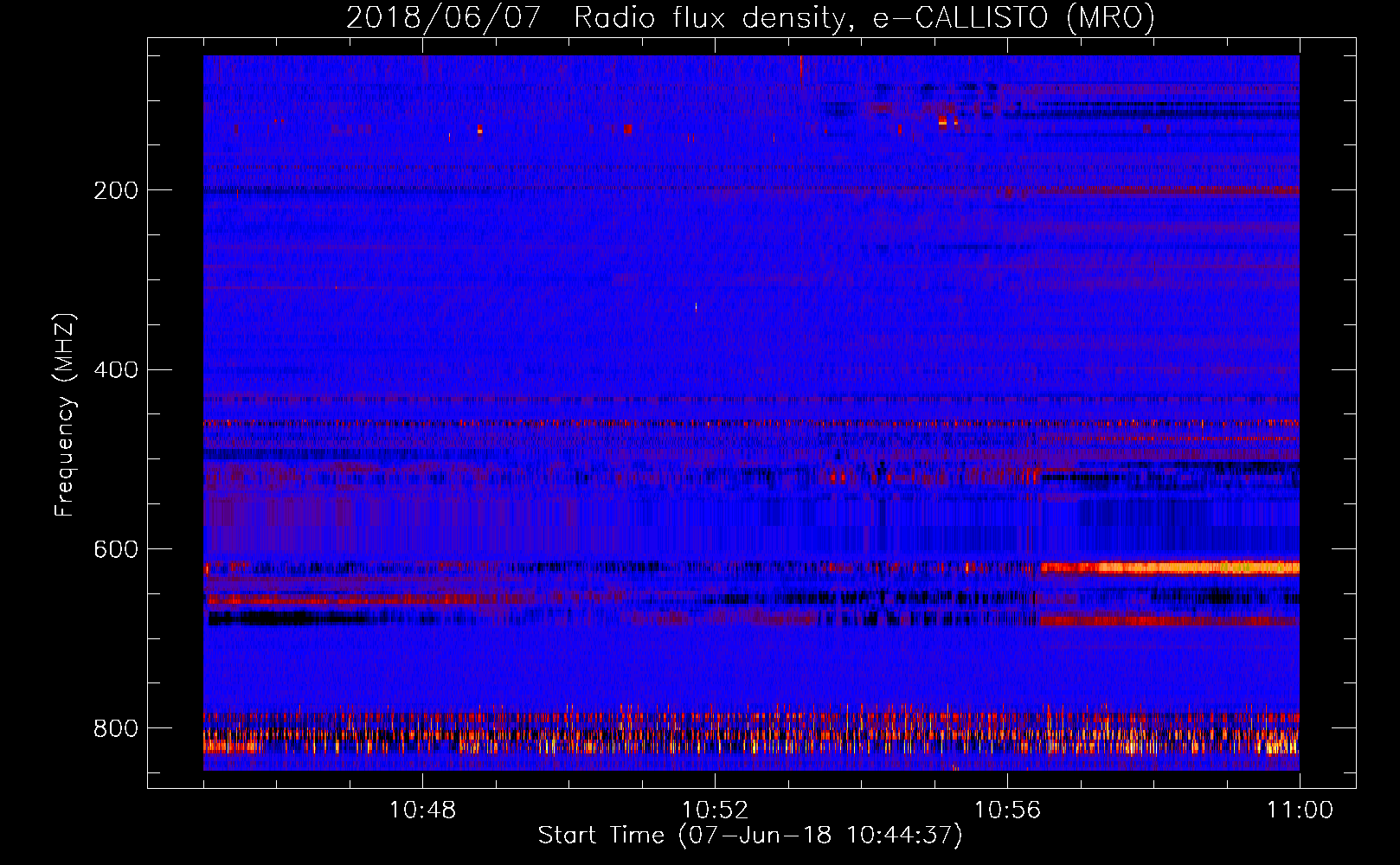This screenshot has height=865, width=1400.
Task: Select the 400 frequency axis label
Action: [x=116, y=370]
